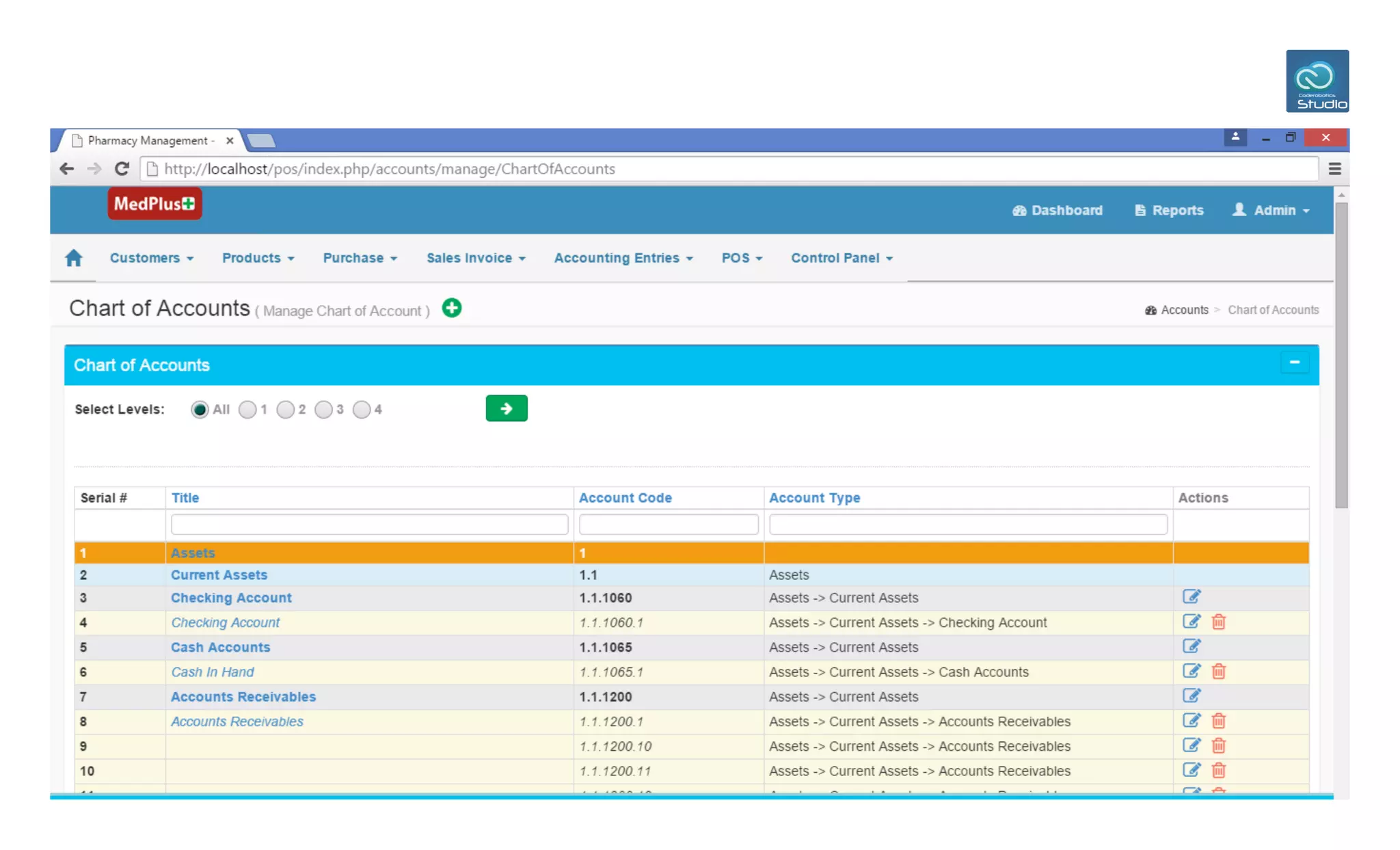1400x850 pixels.
Task: Open the Accounts Receivables 1.1.1200.1 link
Action: click(x=237, y=721)
